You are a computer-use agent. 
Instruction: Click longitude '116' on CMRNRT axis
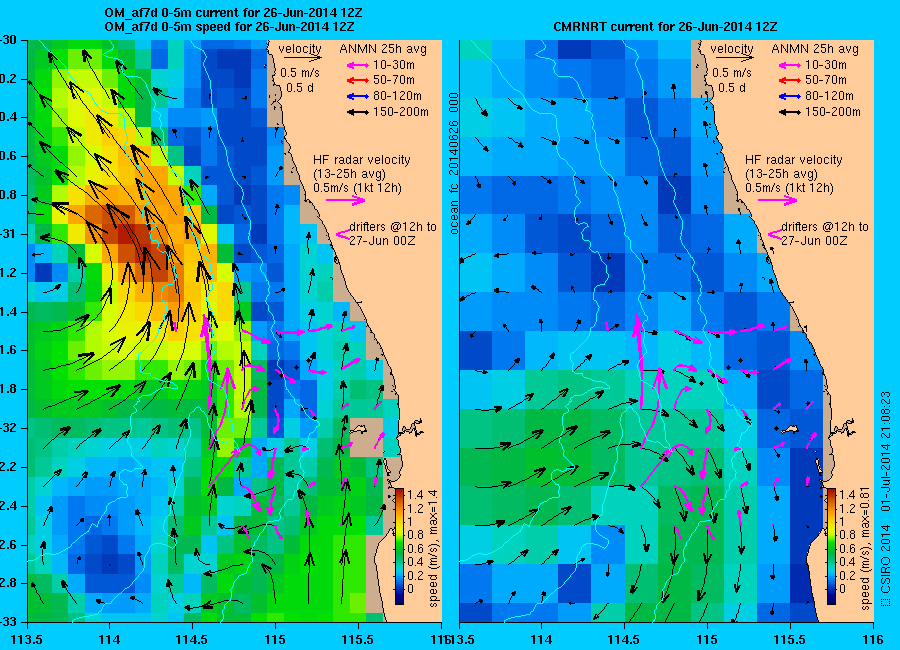pyautogui.click(x=872, y=639)
